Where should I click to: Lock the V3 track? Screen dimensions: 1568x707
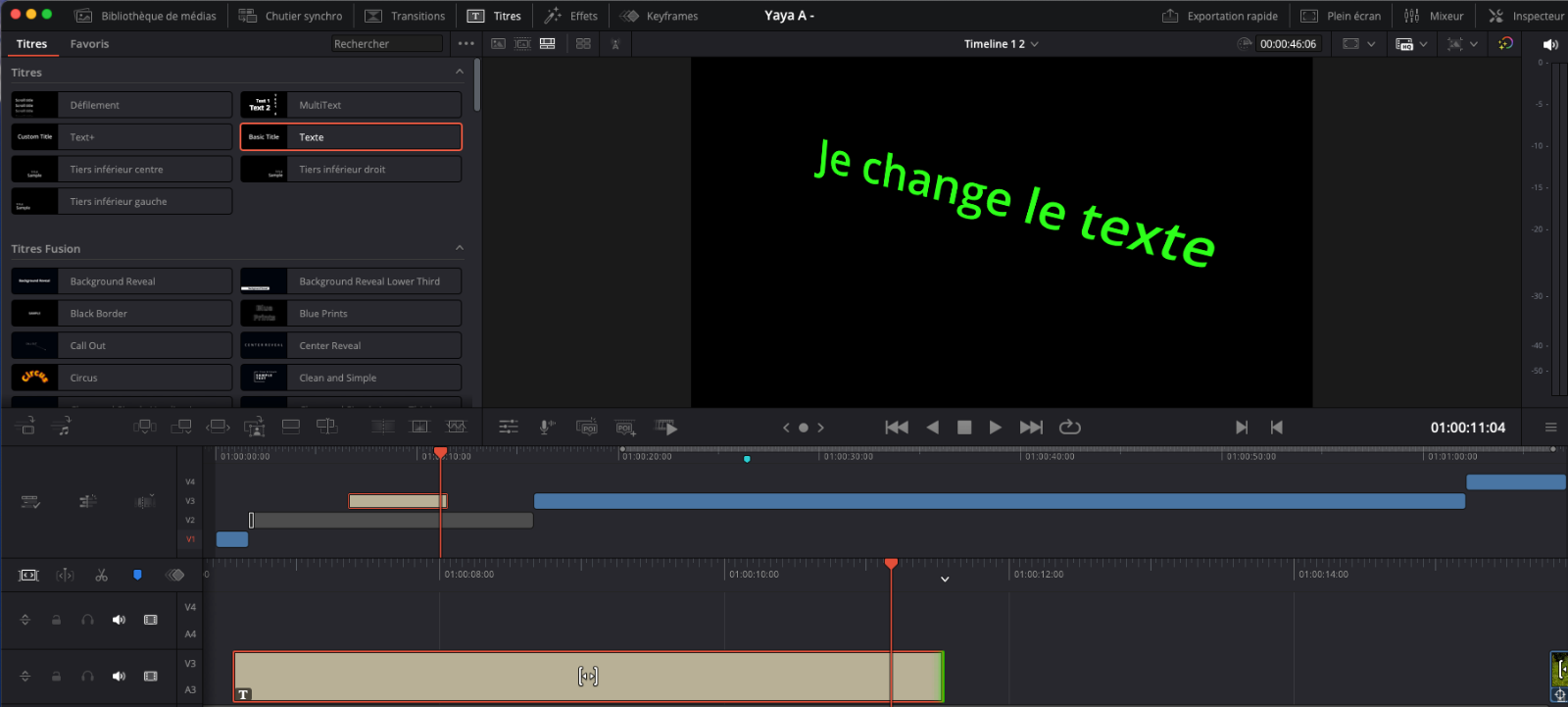(57, 677)
